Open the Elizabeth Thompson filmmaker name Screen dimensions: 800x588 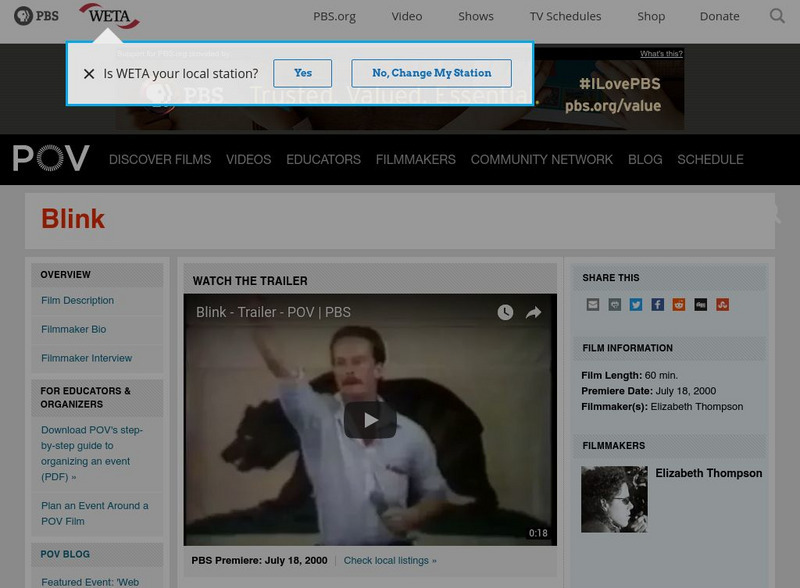click(x=709, y=473)
